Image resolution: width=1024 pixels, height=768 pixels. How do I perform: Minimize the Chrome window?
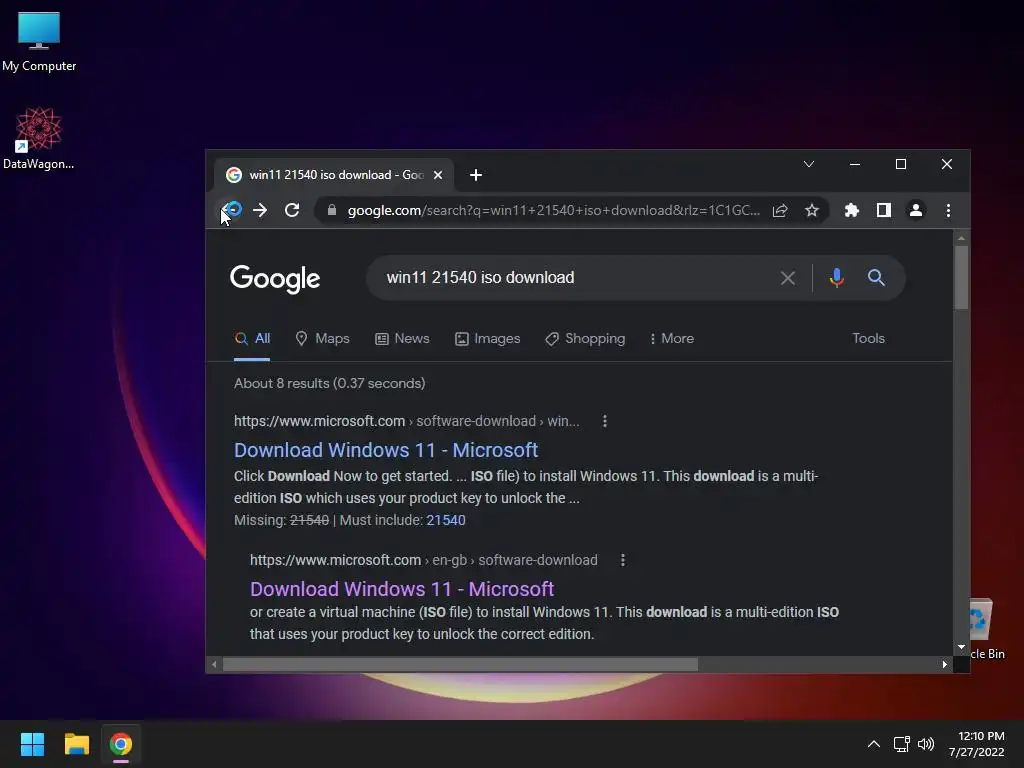855,164
